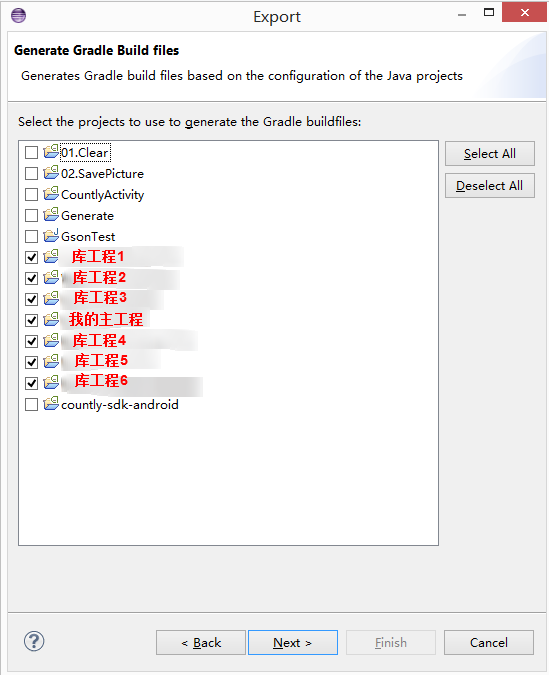Tick the countly-sdk-android checkbox
The width and height of the screenshot is (549, 675).
point(31,405)
